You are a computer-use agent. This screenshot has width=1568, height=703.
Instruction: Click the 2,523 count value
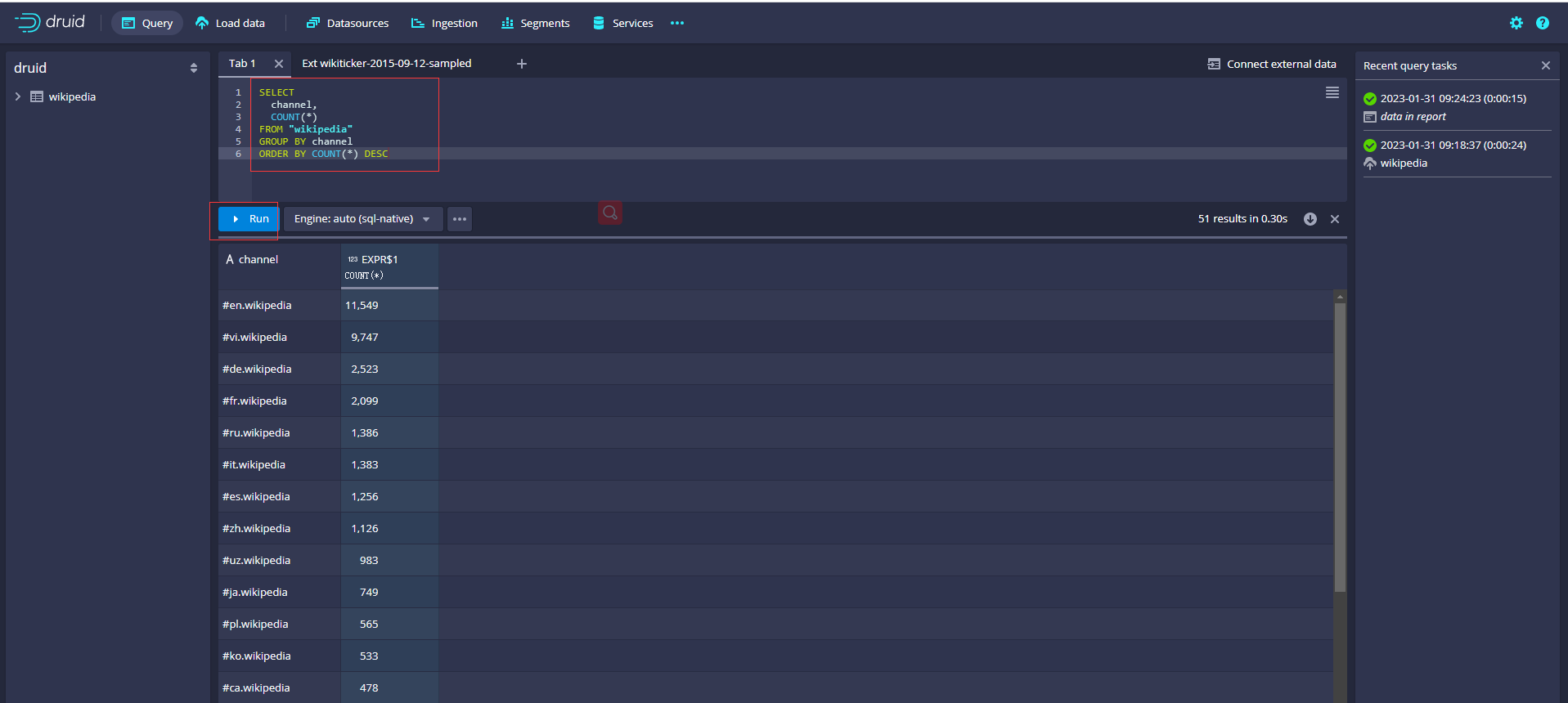[x=365, y=369]
